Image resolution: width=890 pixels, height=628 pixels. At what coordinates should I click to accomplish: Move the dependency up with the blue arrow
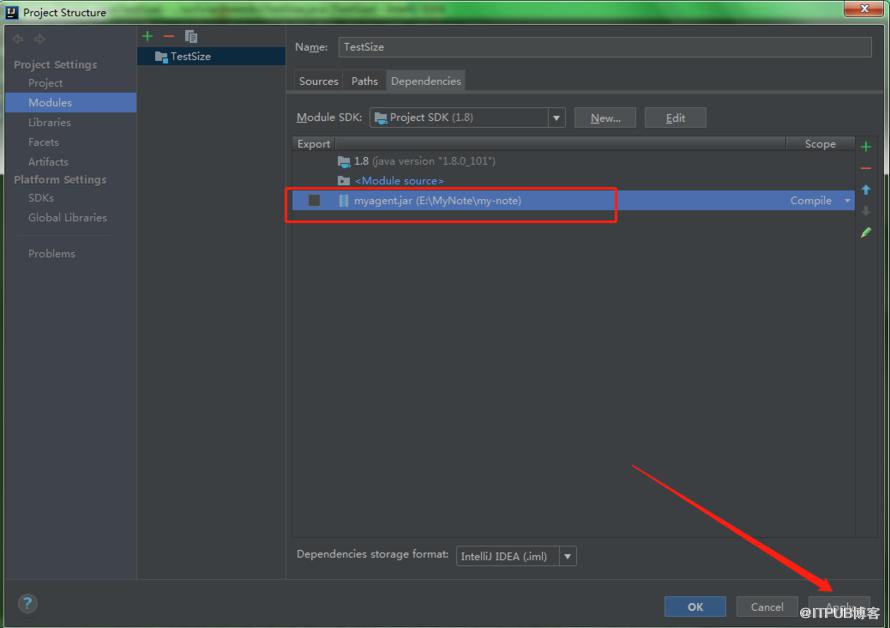pos(866,190)
